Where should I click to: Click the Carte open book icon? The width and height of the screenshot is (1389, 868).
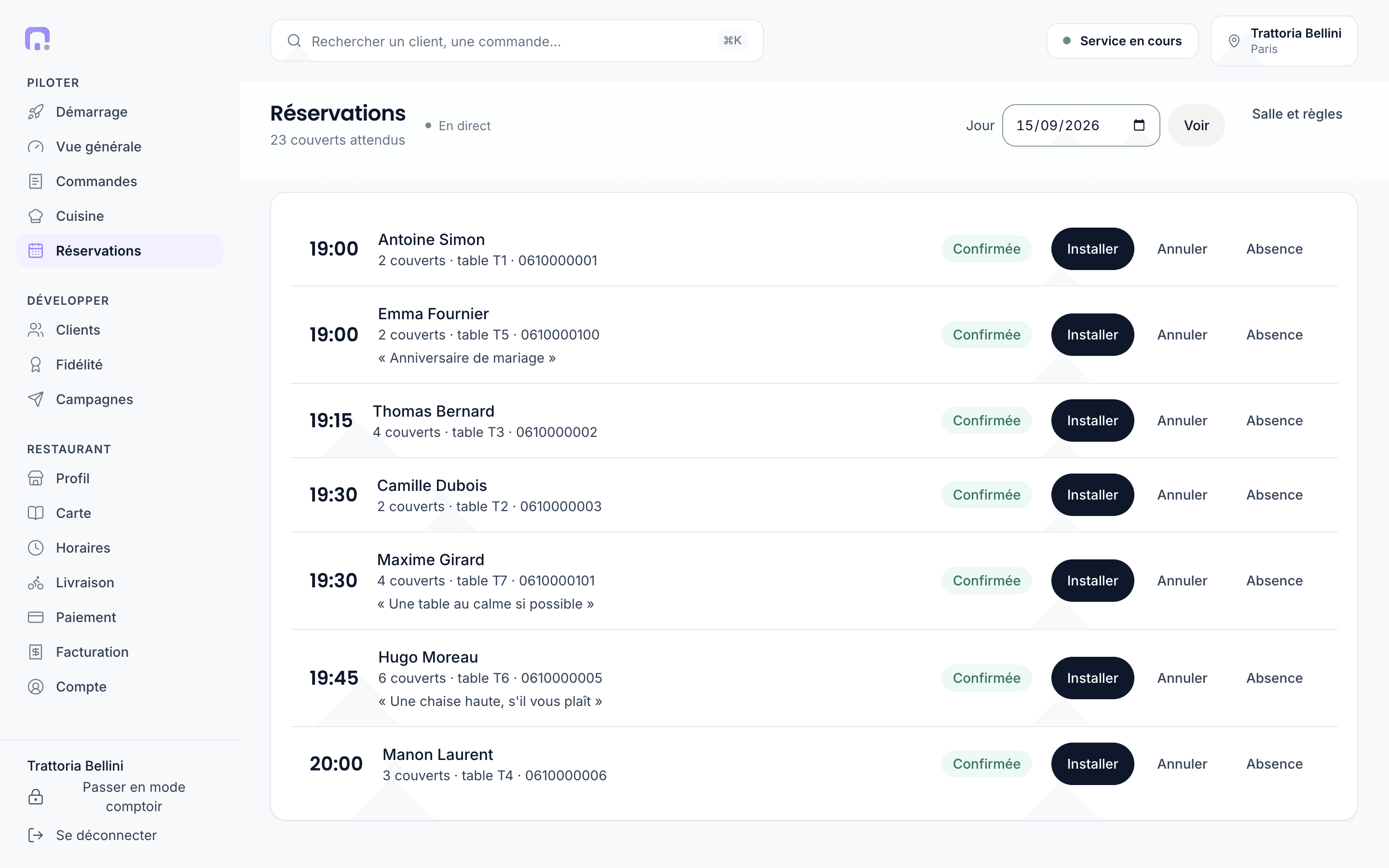[x=36, y=513]
